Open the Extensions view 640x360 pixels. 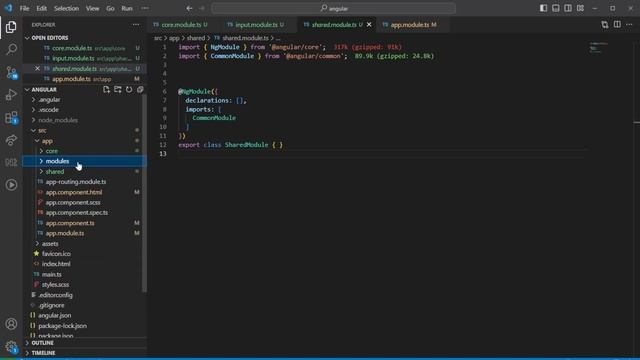(11, 118)
